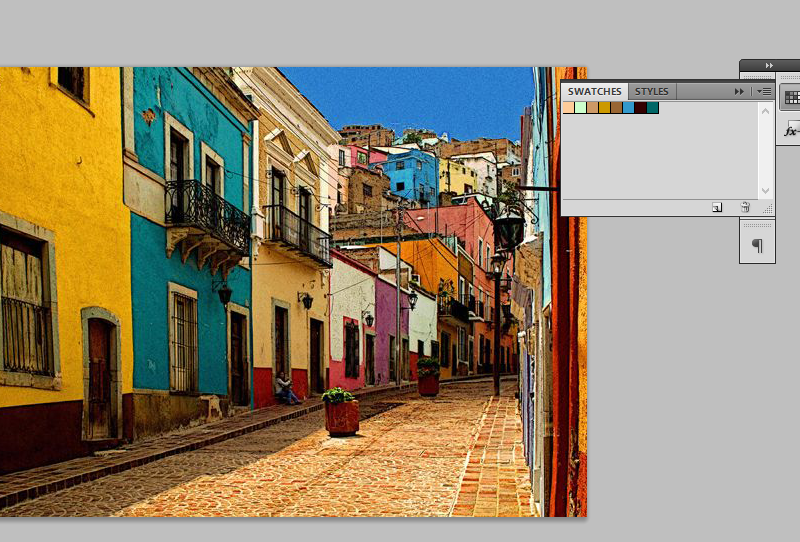
Task: Open the Paragraph panel icon
Action: pos(758,246)
